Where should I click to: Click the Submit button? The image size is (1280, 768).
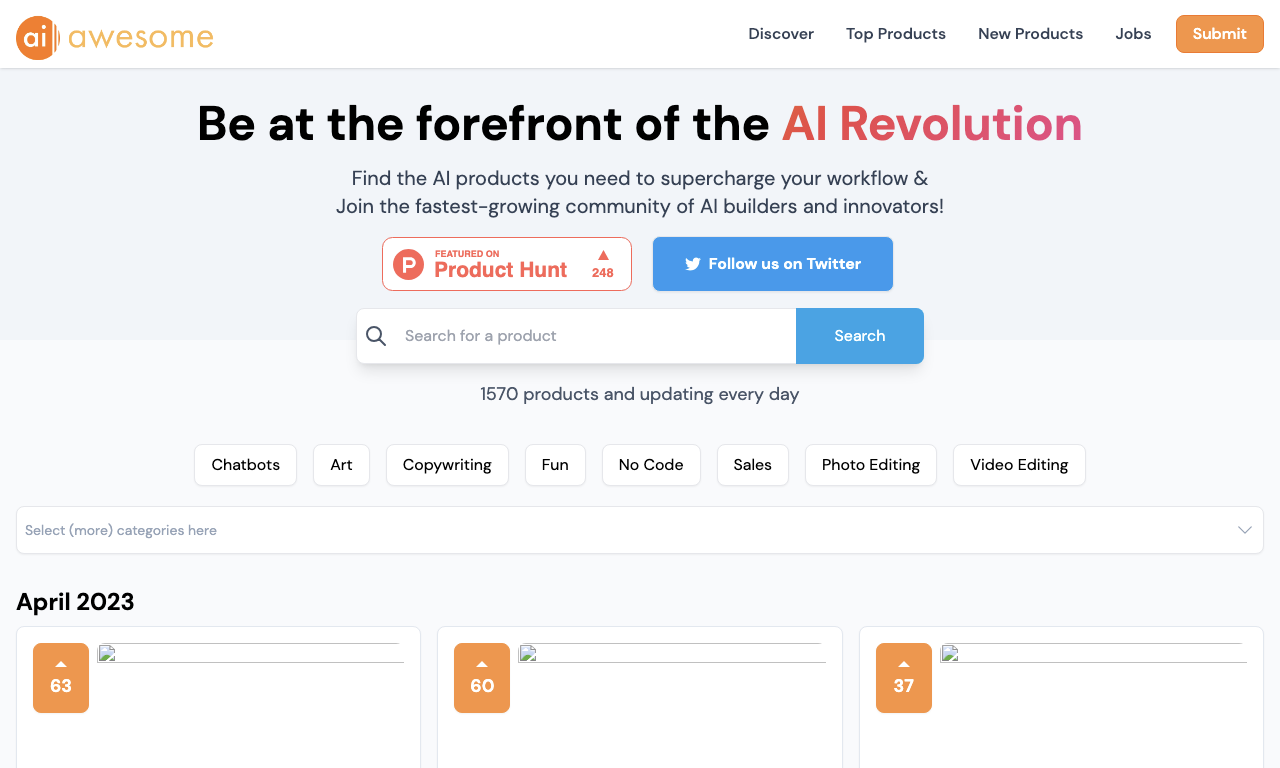pos(1219,34)
